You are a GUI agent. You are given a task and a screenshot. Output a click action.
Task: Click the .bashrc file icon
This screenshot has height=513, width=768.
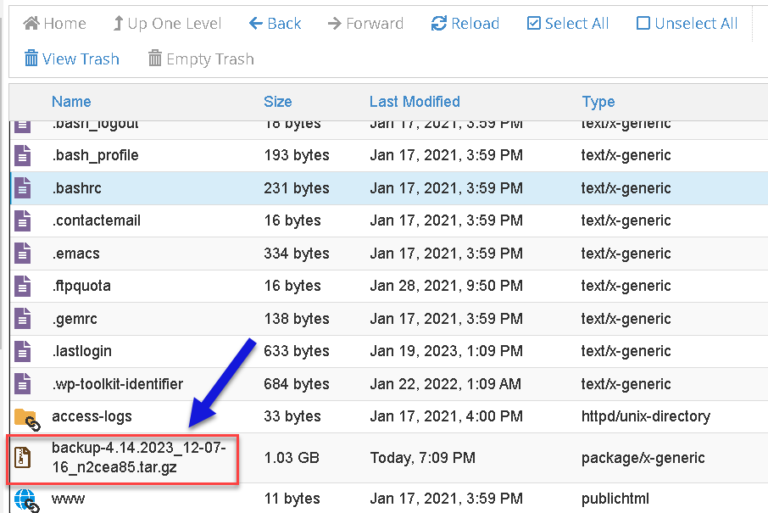coord(22,188)
